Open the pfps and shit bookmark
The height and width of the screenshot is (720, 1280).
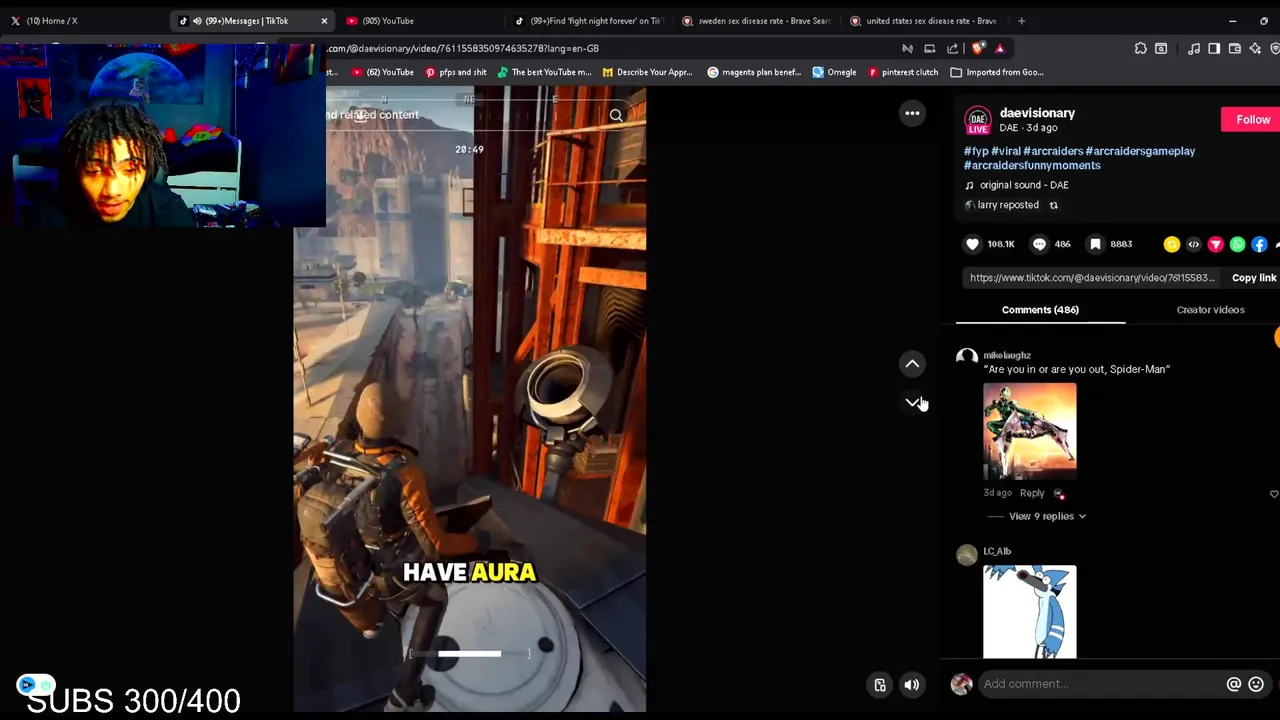(x=456, y=72)
